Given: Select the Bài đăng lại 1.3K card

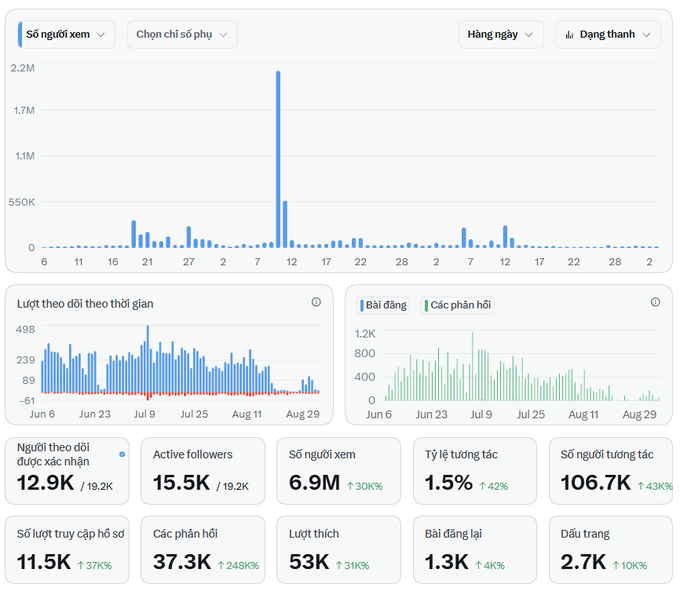Looking at the screenshot, I should point(475,549).
